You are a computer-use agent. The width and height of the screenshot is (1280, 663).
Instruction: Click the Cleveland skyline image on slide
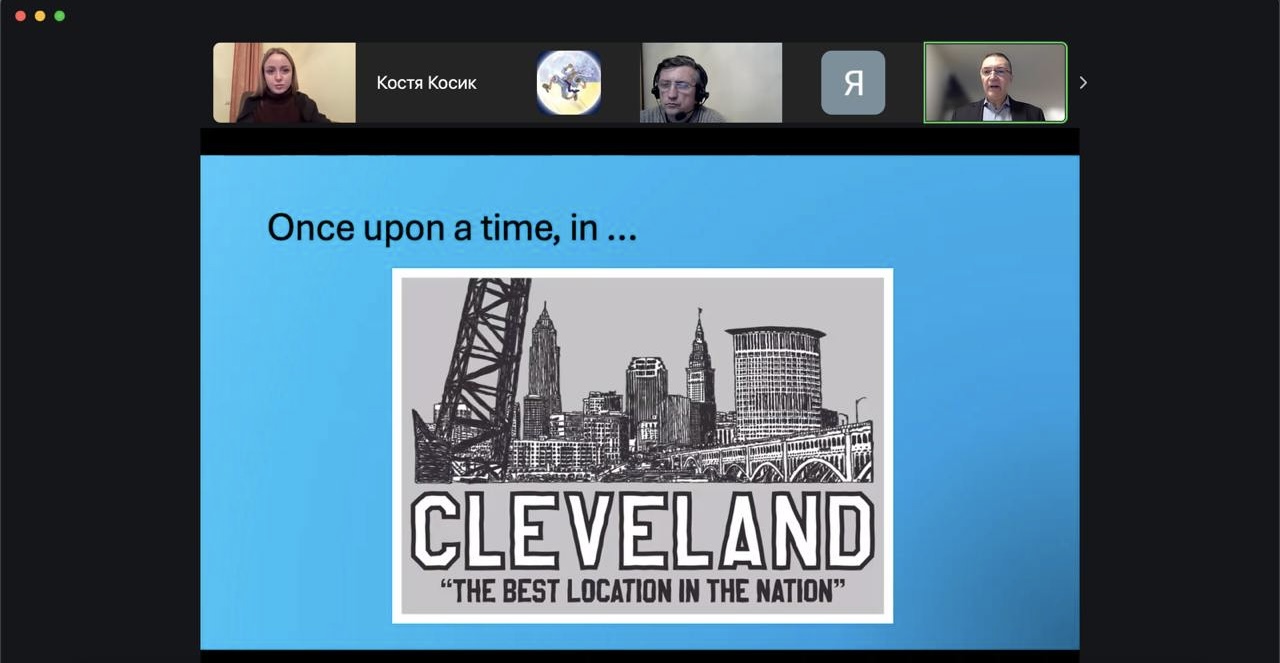pyautogui.click(x=642, y=445)
